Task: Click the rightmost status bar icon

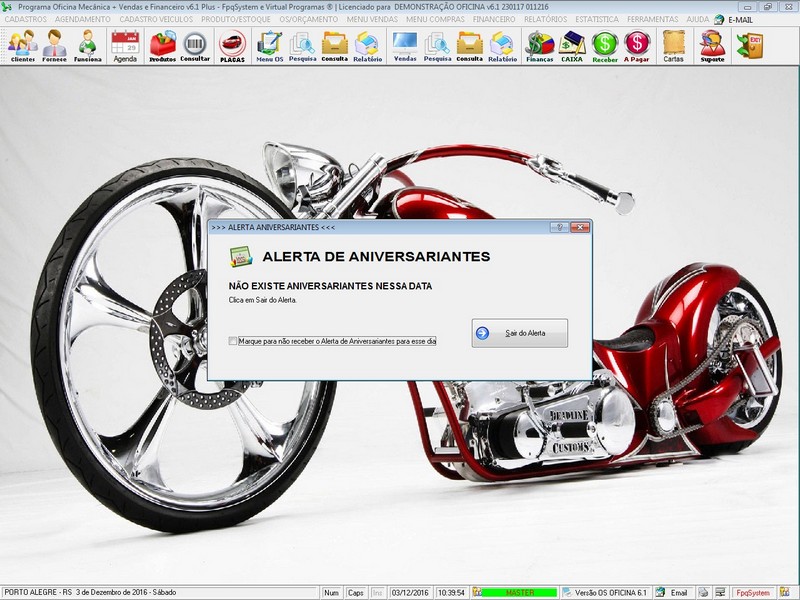Action: tap(785, 592)
